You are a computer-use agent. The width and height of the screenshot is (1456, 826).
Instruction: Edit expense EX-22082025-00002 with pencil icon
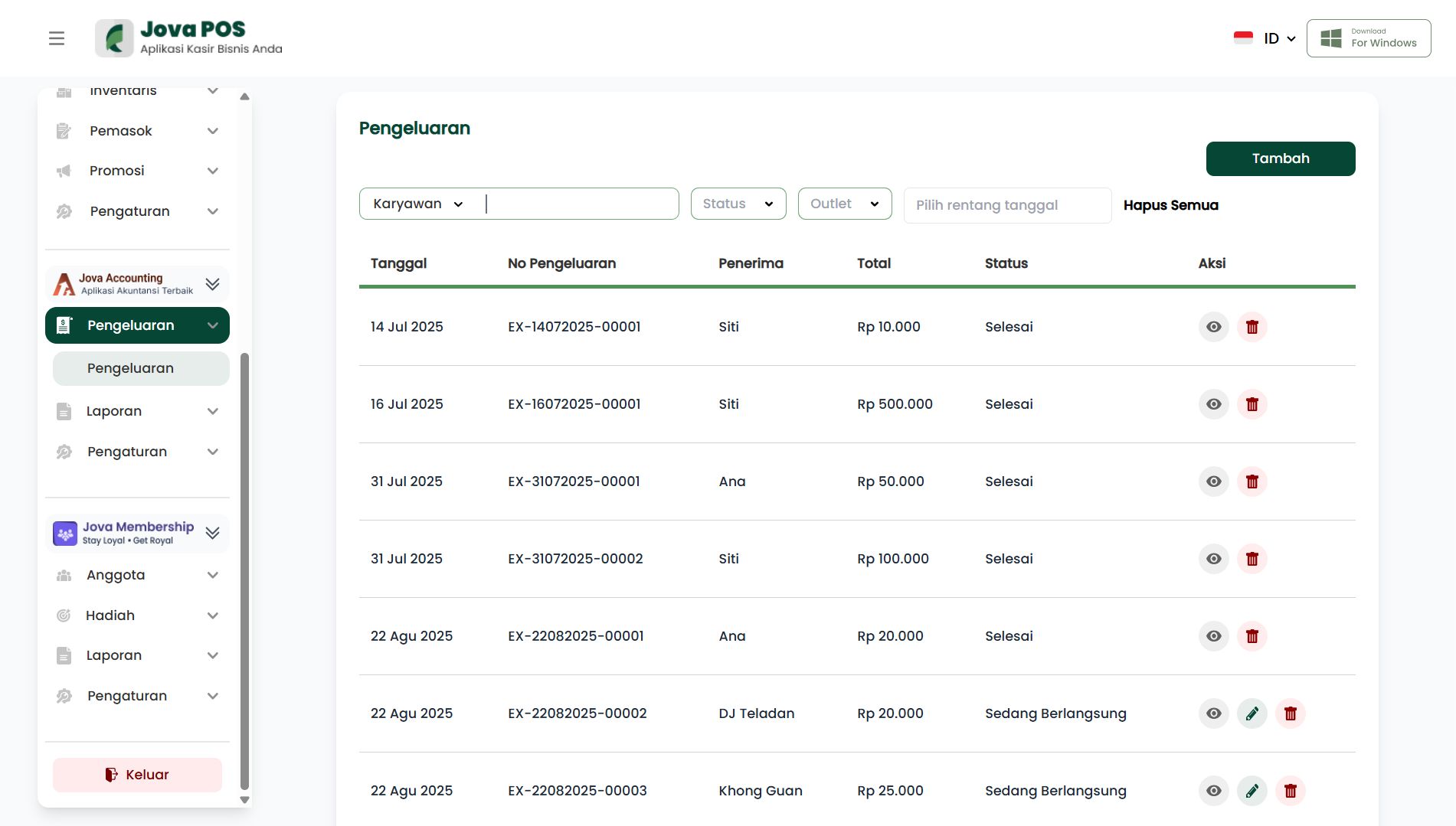1252,713
